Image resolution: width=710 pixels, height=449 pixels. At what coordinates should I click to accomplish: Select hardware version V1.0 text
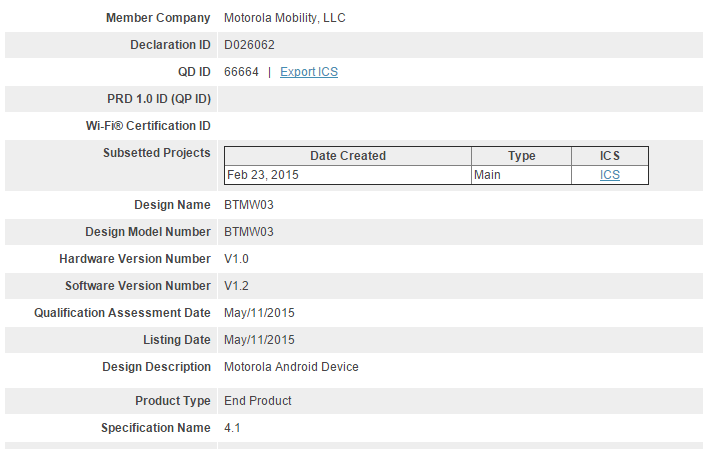tap(236, 259)
